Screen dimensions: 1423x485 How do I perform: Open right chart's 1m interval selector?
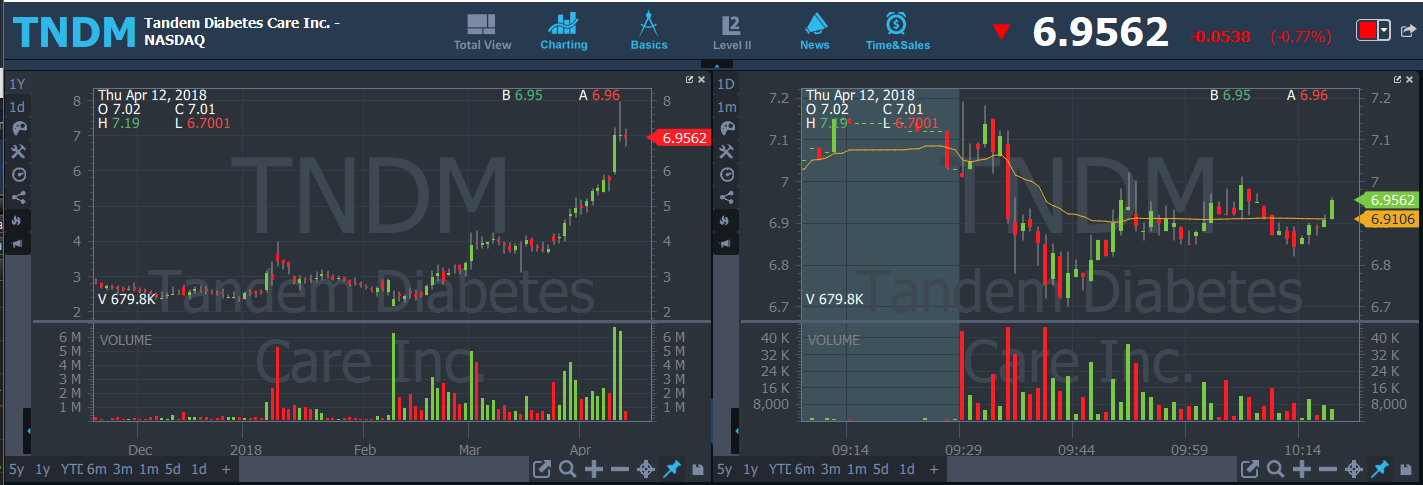(x=726, y=106)
